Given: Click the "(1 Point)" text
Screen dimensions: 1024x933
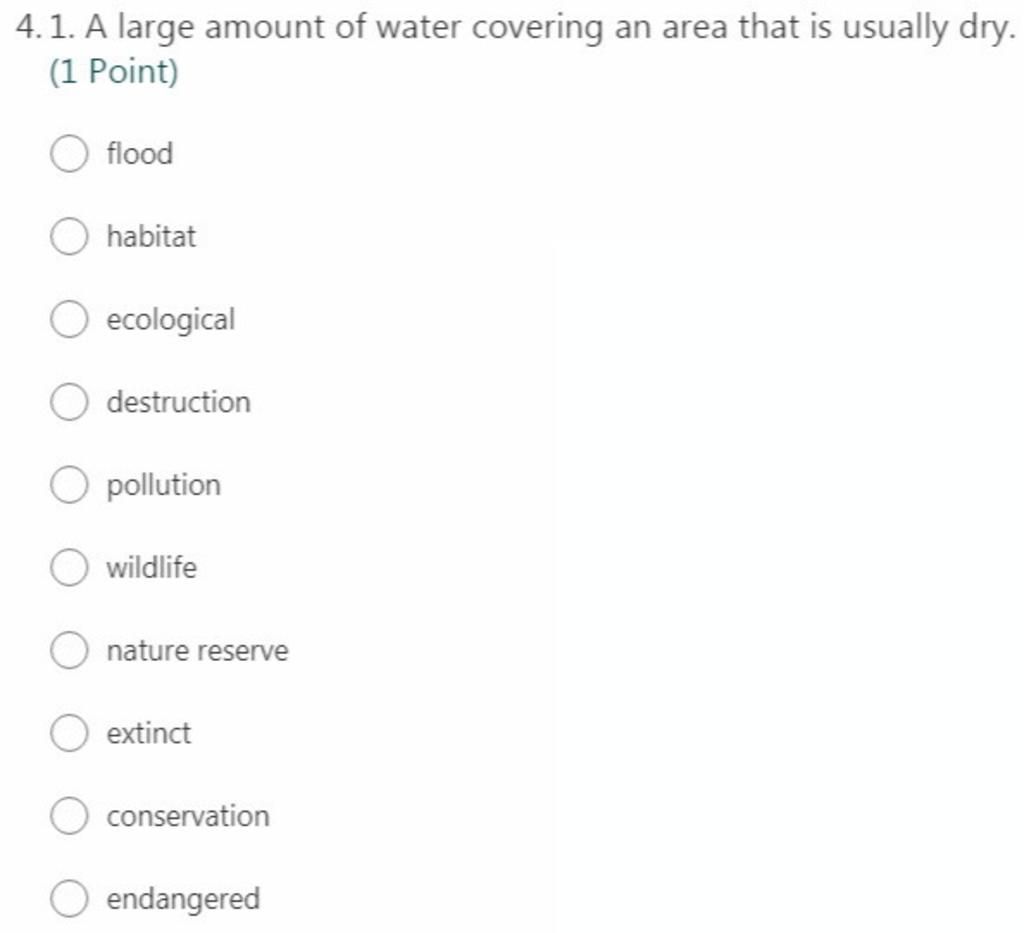Looking at the screenshot, I should coord(113,72).
